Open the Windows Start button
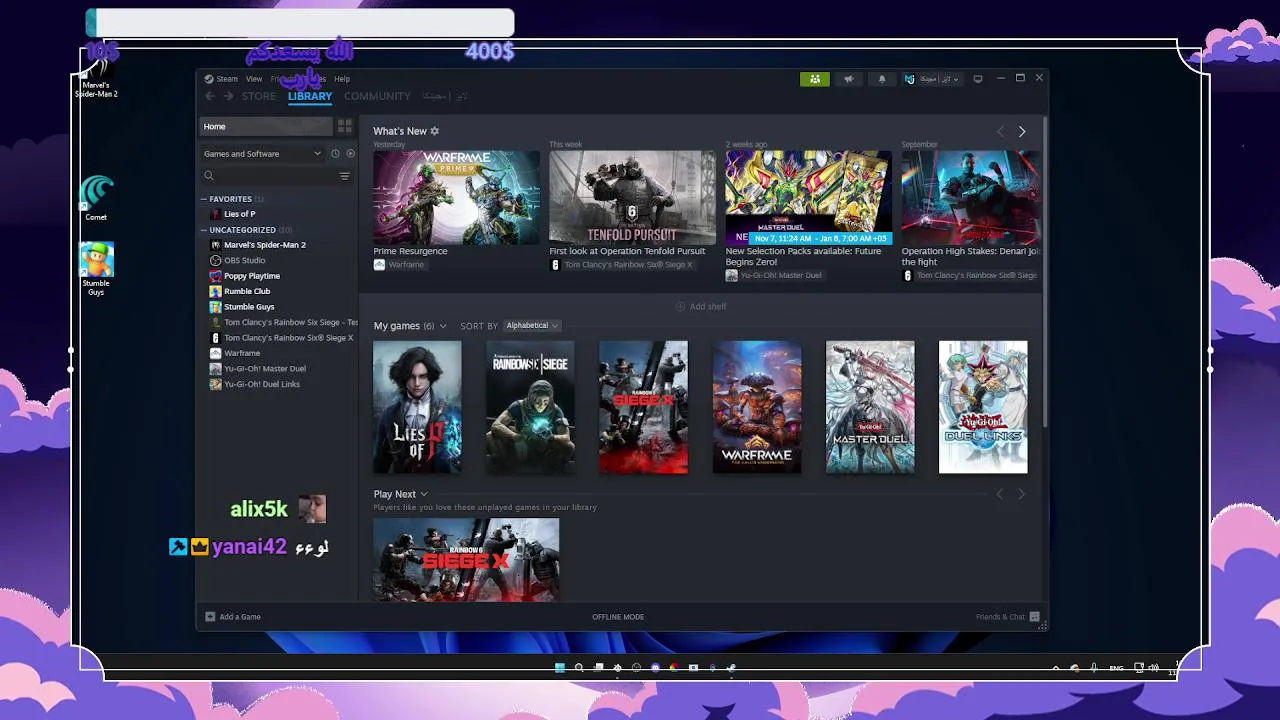Screen dimensions: 1280x720 [560, 667]
